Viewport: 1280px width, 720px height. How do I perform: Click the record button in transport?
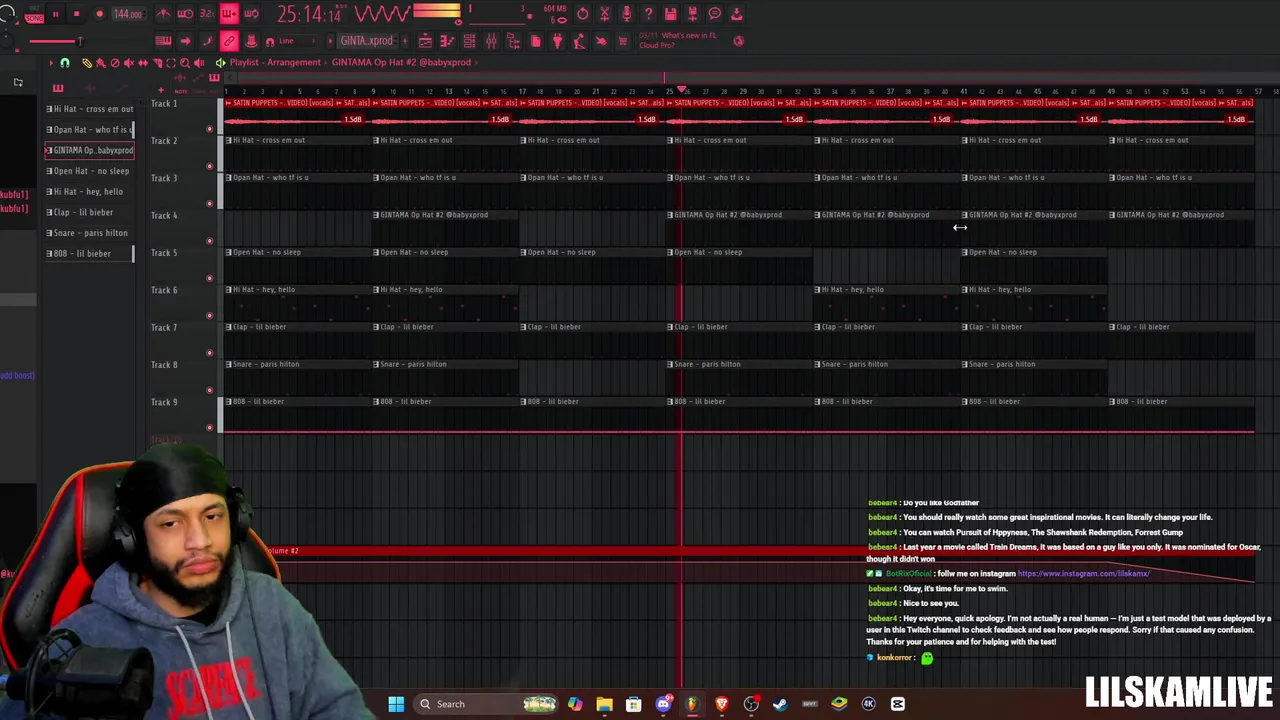[x=99, y=14]
